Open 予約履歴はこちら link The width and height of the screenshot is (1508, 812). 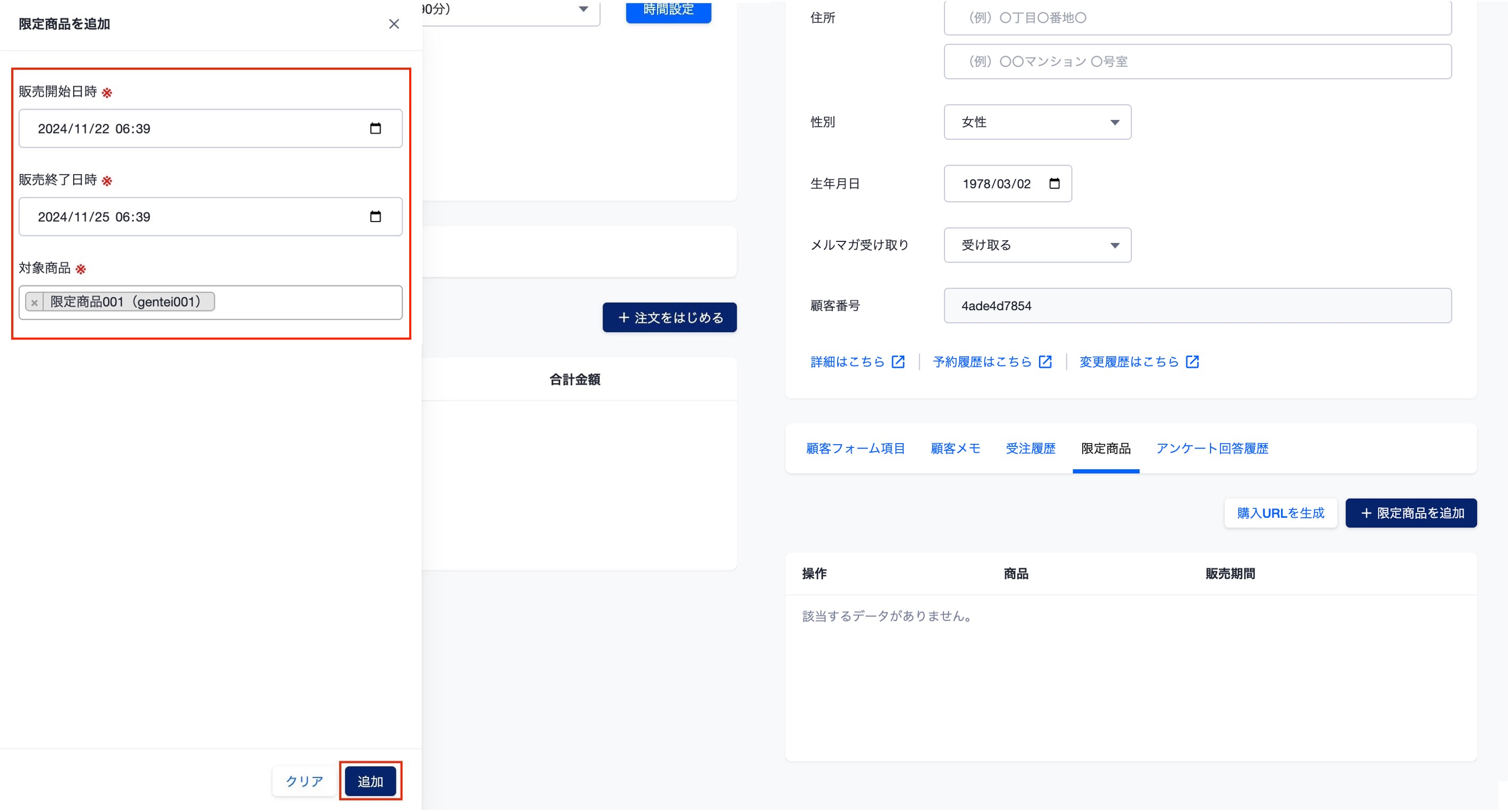coord(982,362)
